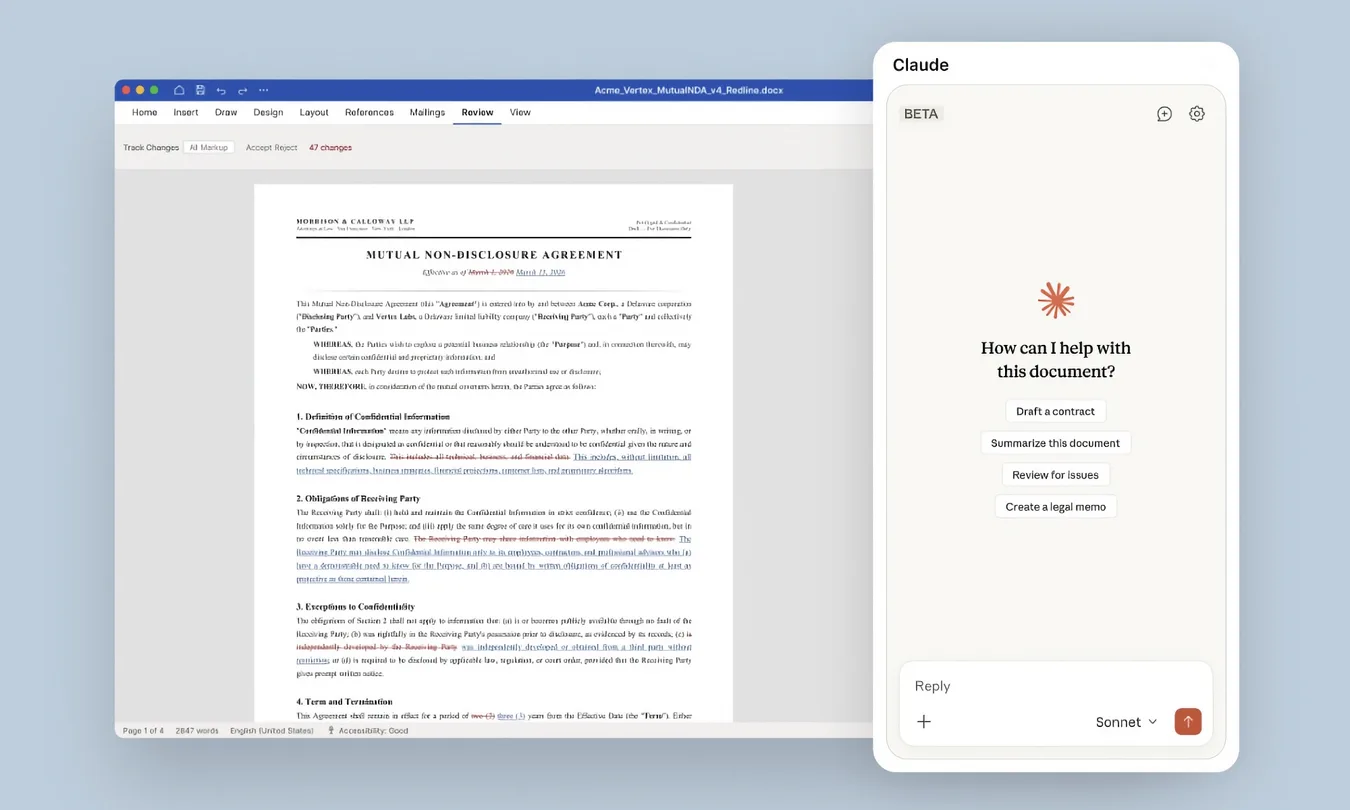Click the Review for issues suggestion

coord(1055,474)
